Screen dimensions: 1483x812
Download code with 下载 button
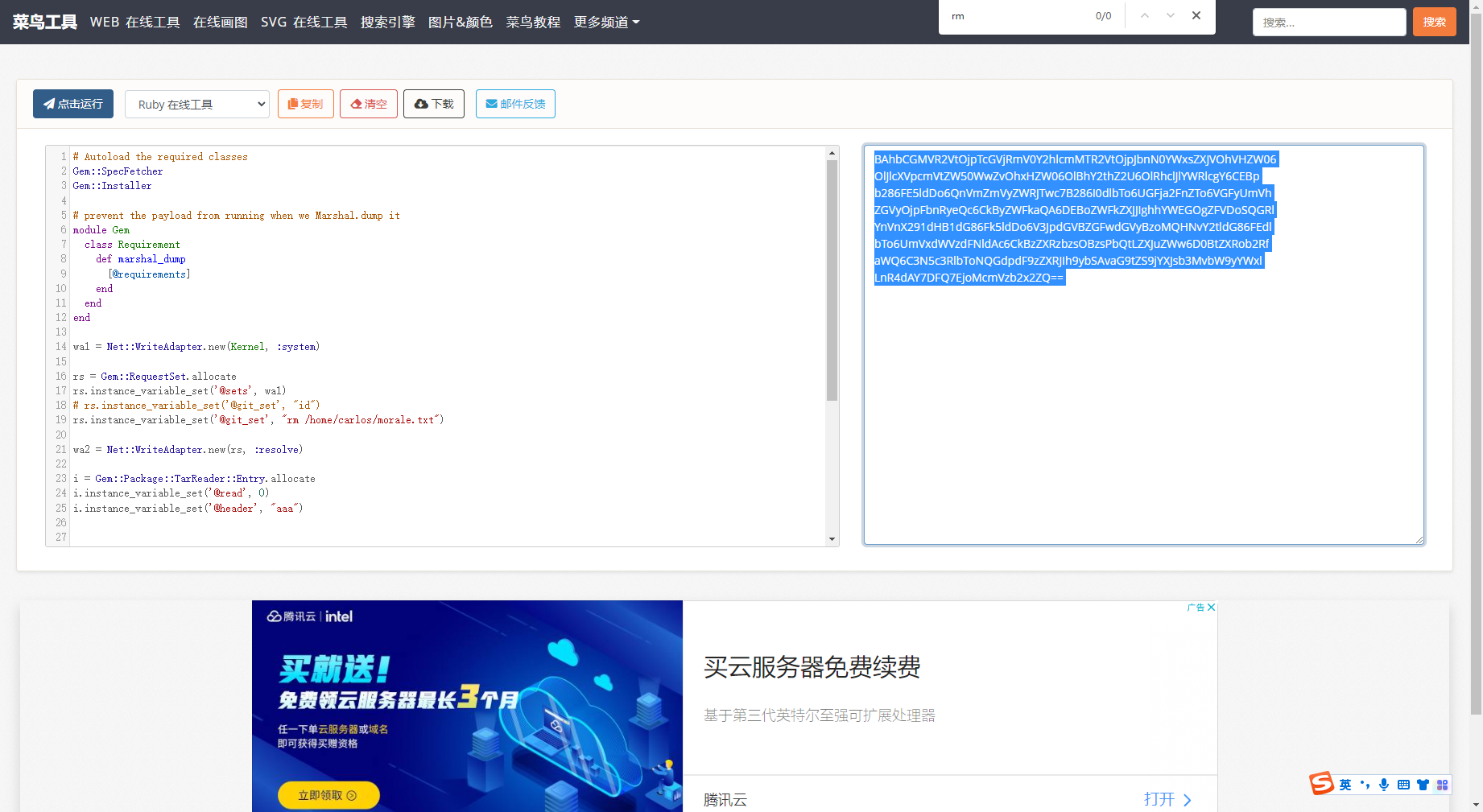click(434, 104)
